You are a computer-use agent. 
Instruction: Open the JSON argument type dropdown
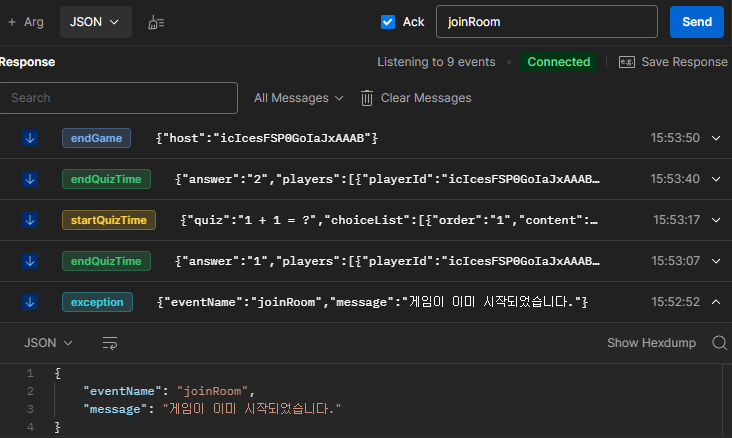click(x=95, y=22)
